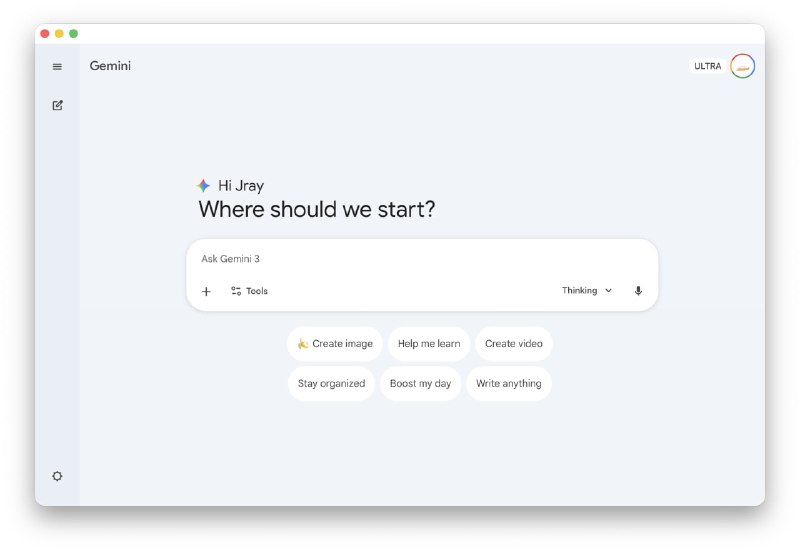Maximize the window using green button
Image resolution: width=800 pixels, height=552 pixels.
73,34
